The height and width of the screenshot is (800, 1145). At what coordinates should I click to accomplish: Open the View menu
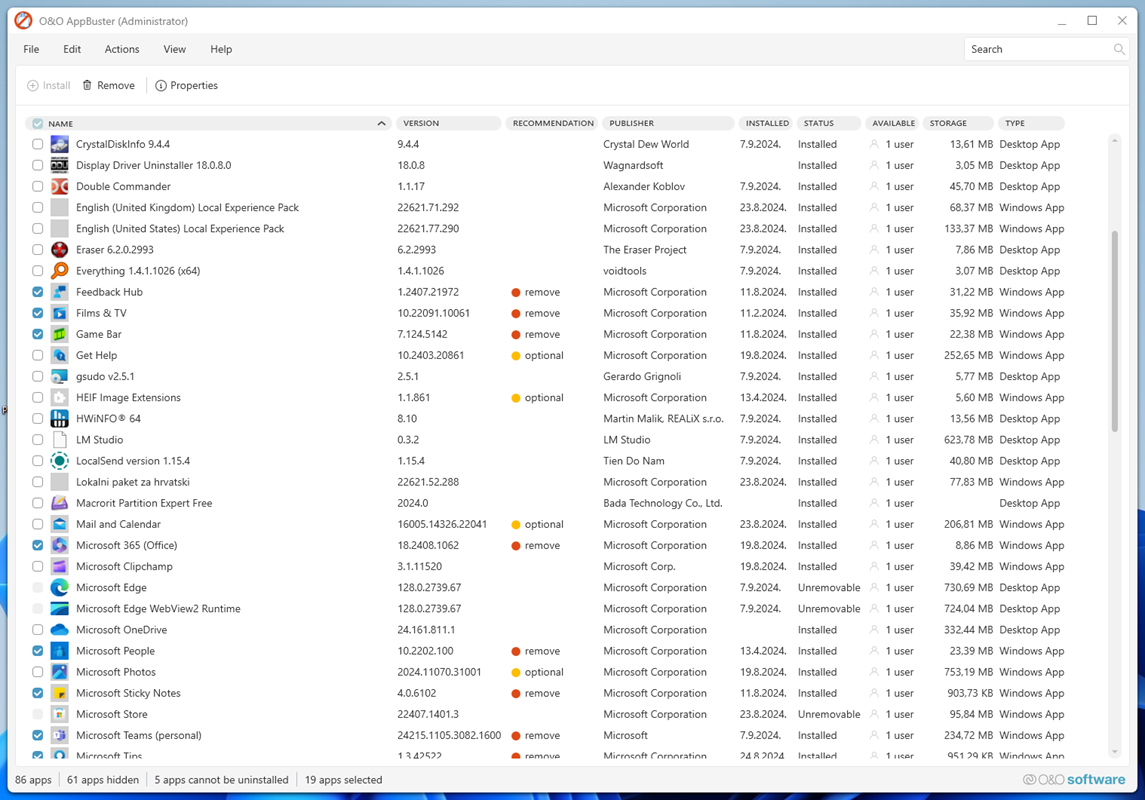coord(175,50)
